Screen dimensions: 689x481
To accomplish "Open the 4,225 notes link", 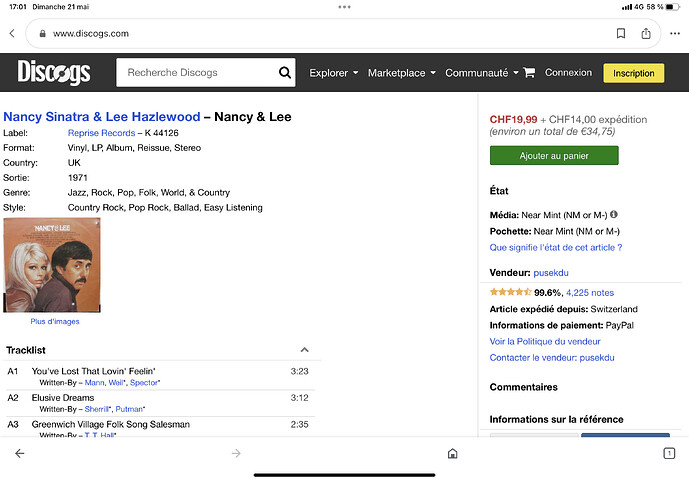I will 590,293.
